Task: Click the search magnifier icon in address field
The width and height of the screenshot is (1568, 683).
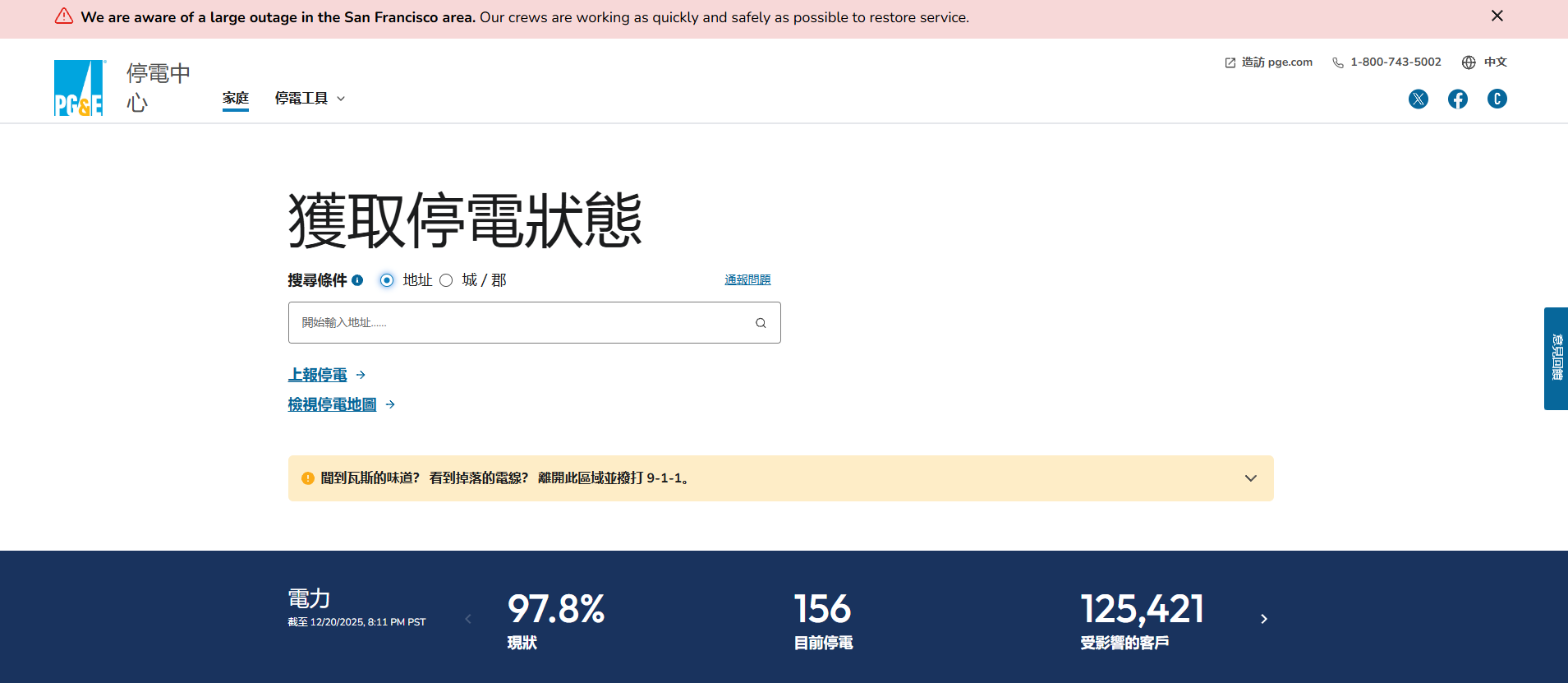Action: (x=761, y=323)
